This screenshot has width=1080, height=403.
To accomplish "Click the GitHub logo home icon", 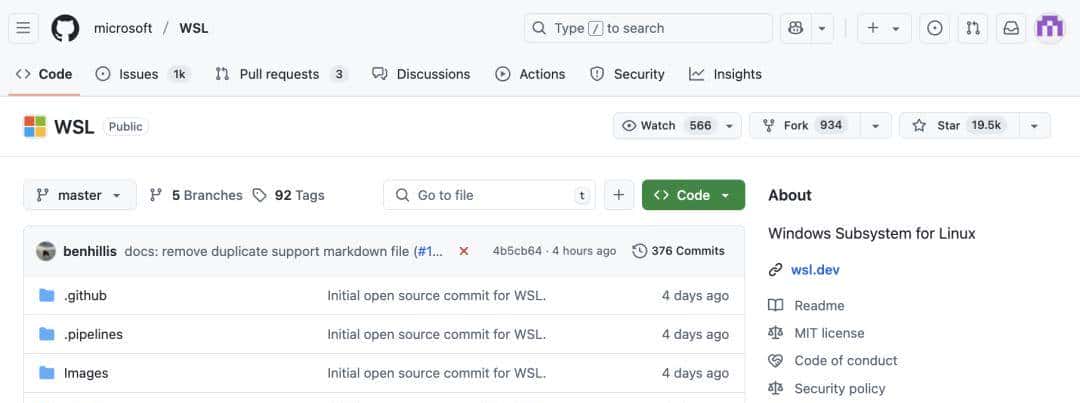I will pyautogui.click(x=65, y=28).
